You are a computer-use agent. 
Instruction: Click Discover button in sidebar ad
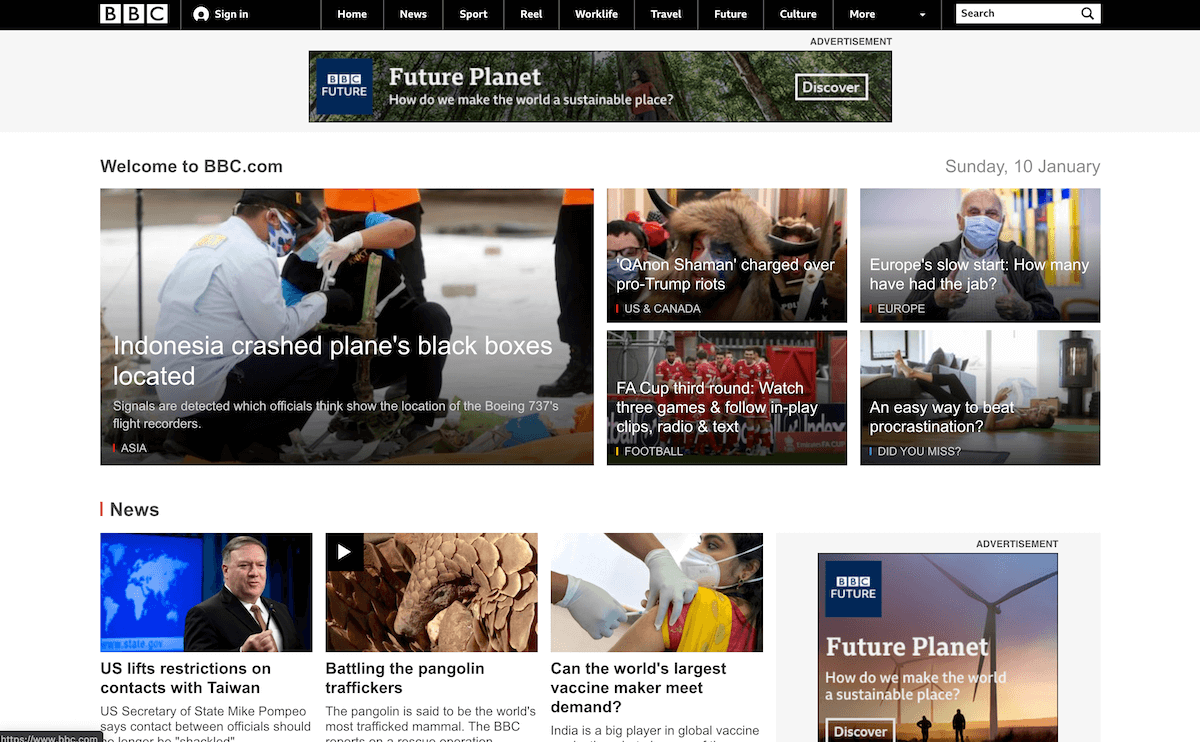coord(861,731)
